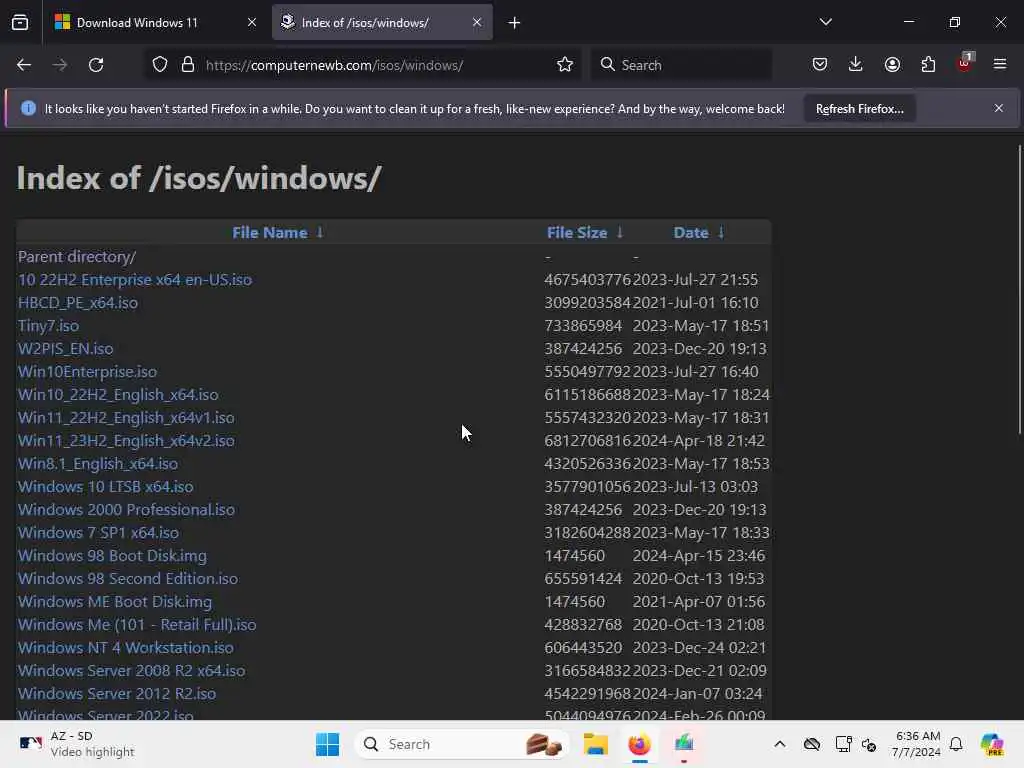Viewport: 1024px width, 768px height.
Task: Open the shield tracking protection icon
Action: [160, 65]
